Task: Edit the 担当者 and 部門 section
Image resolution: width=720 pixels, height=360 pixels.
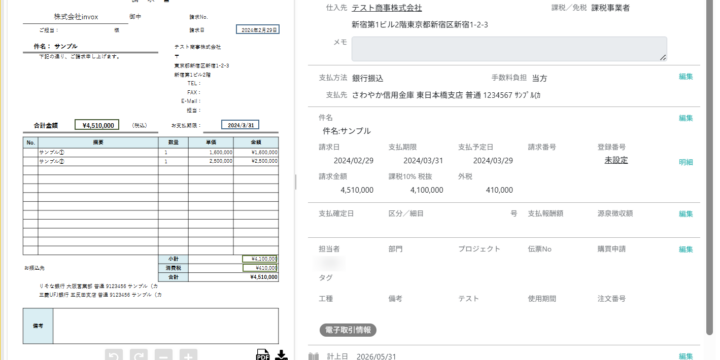Action: click(686, 249)
